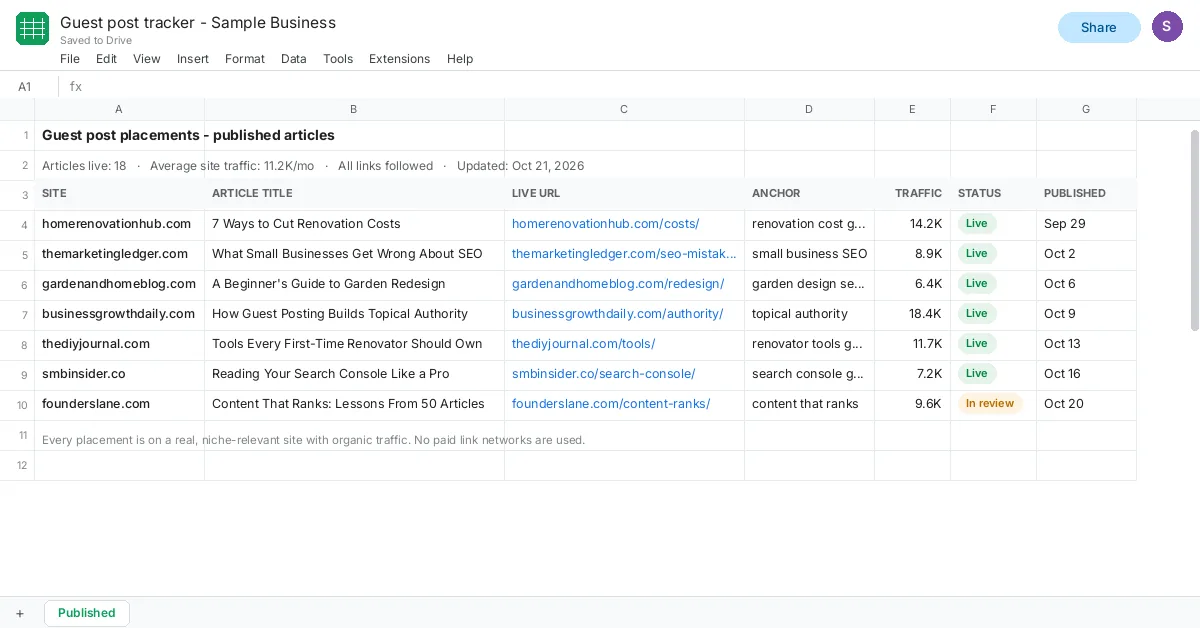Click Live status for smbinsider.co
Image resolution: width=1200 pixels, height=628 pixels.
pos(977,374)
